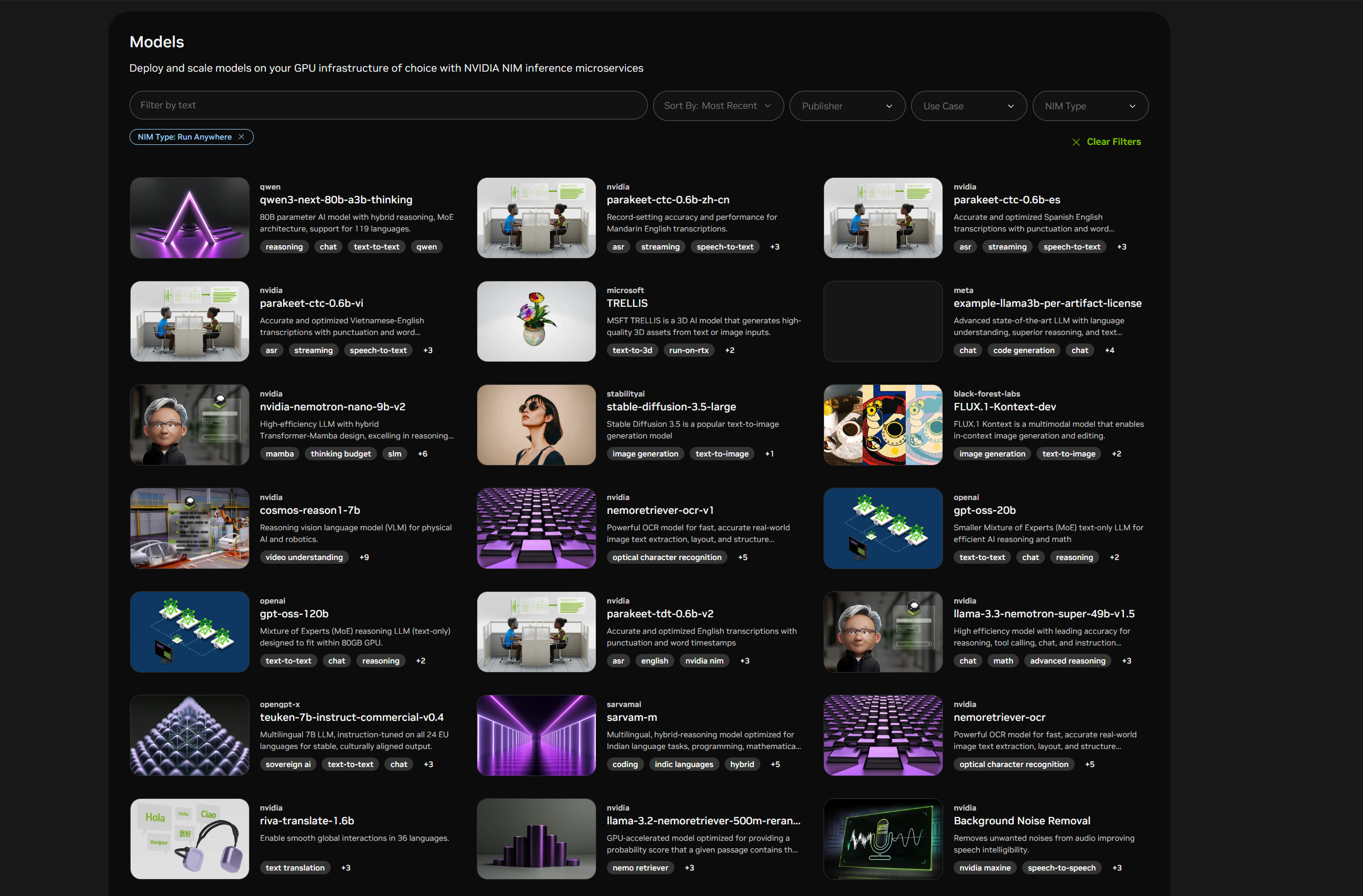Remove the NIM Type Run Anywhere filter chip
Image resolution: width=1363 pixels, height=896 pixels.
pyautogui.click(x=241, y=137)
